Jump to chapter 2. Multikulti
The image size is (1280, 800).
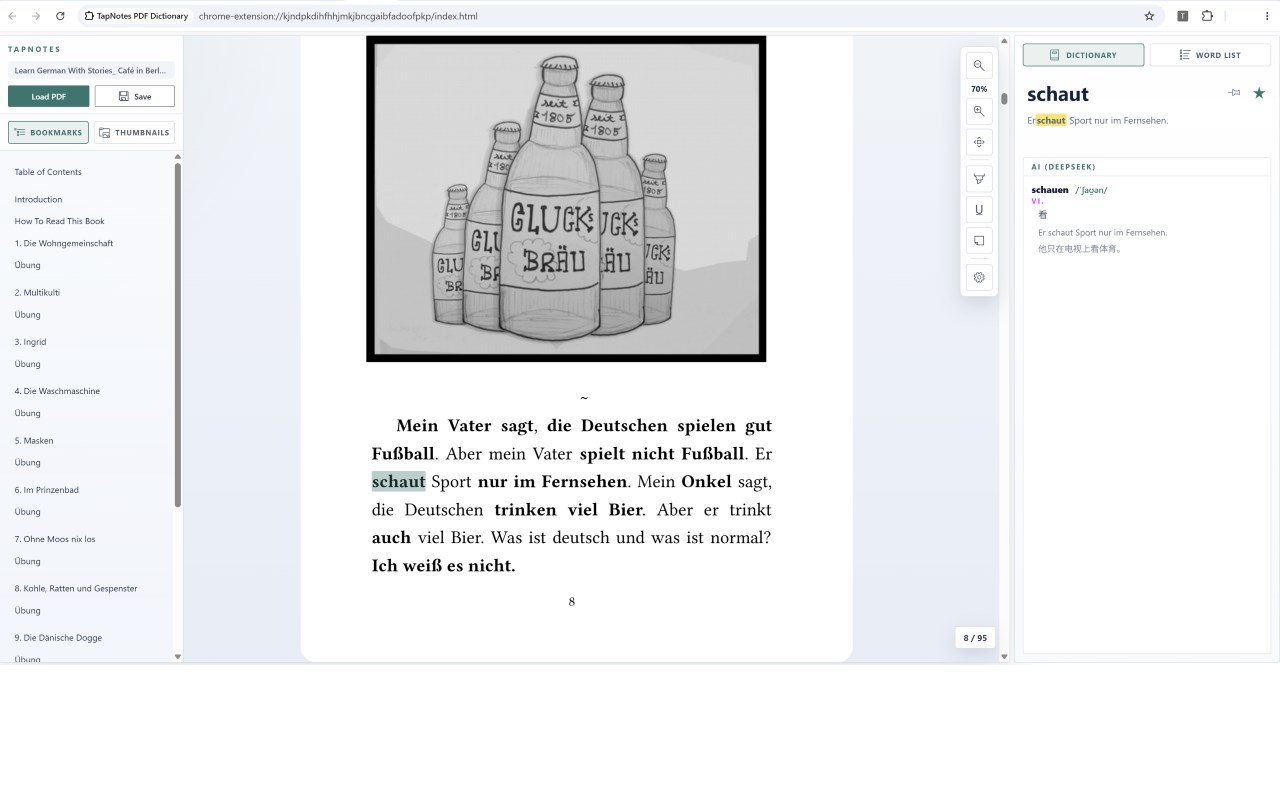click(x=37, y=292)
